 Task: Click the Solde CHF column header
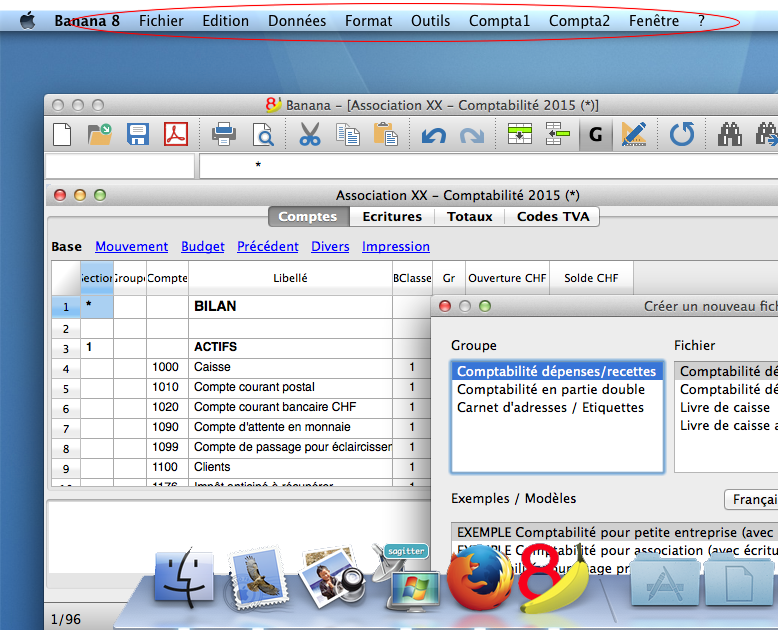(x=591, y=278)
